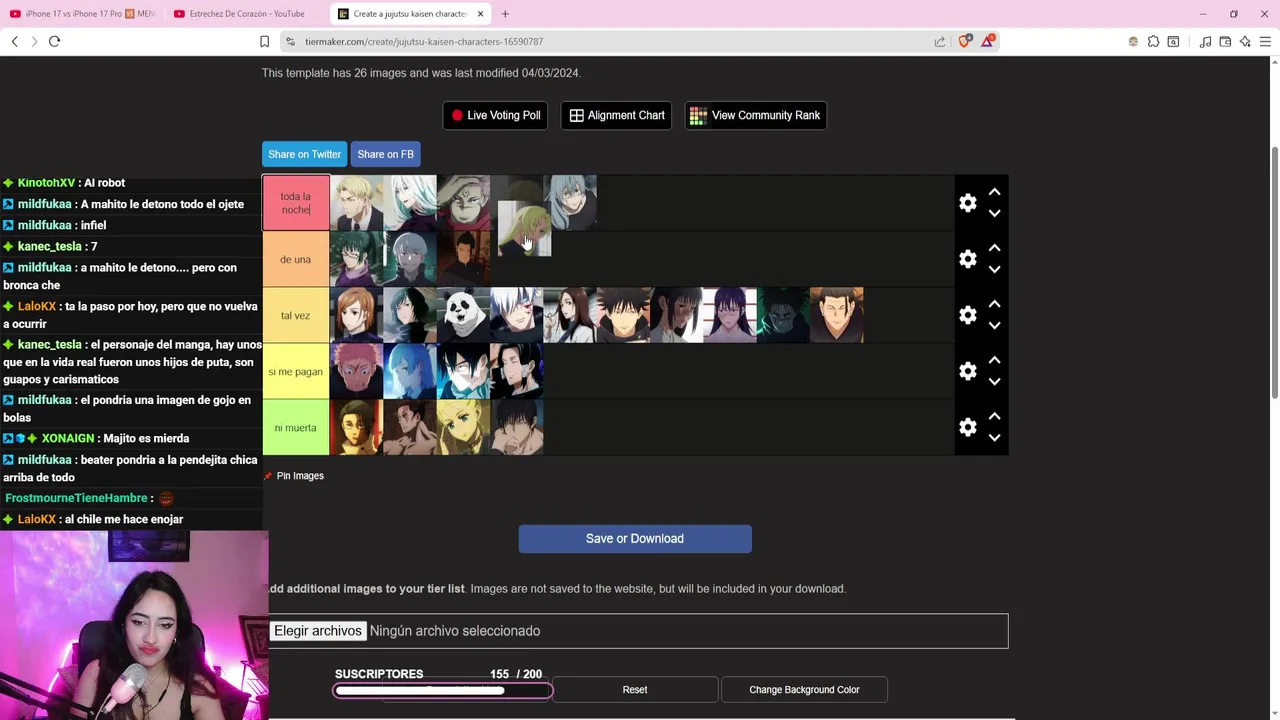Move 'toda la noche' tier down with chevron
This screenshot has height=720, width=1280.
[994, 213]
